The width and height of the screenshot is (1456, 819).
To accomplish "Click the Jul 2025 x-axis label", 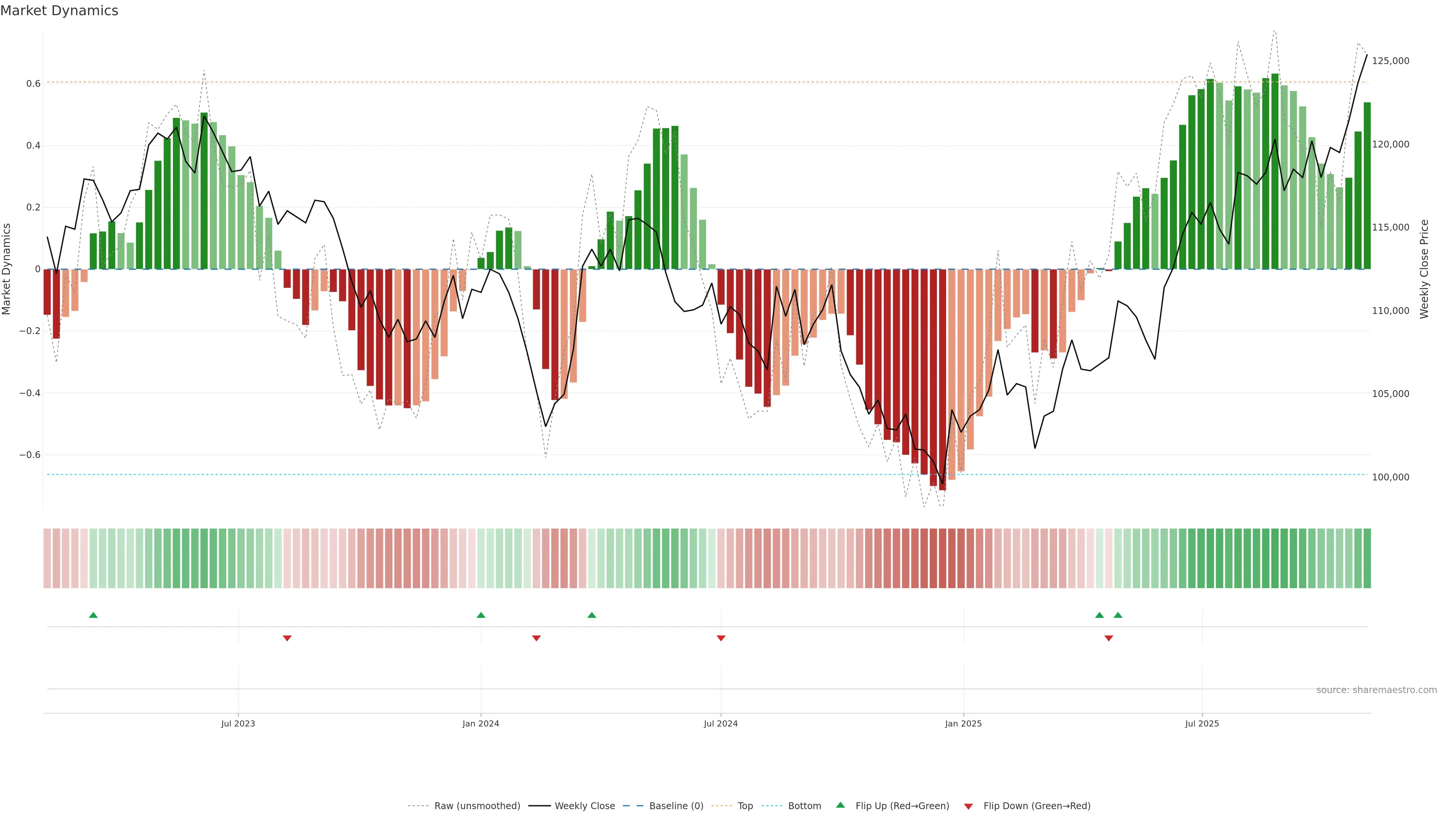I will pyautogui.click(x=1202, y=723).
